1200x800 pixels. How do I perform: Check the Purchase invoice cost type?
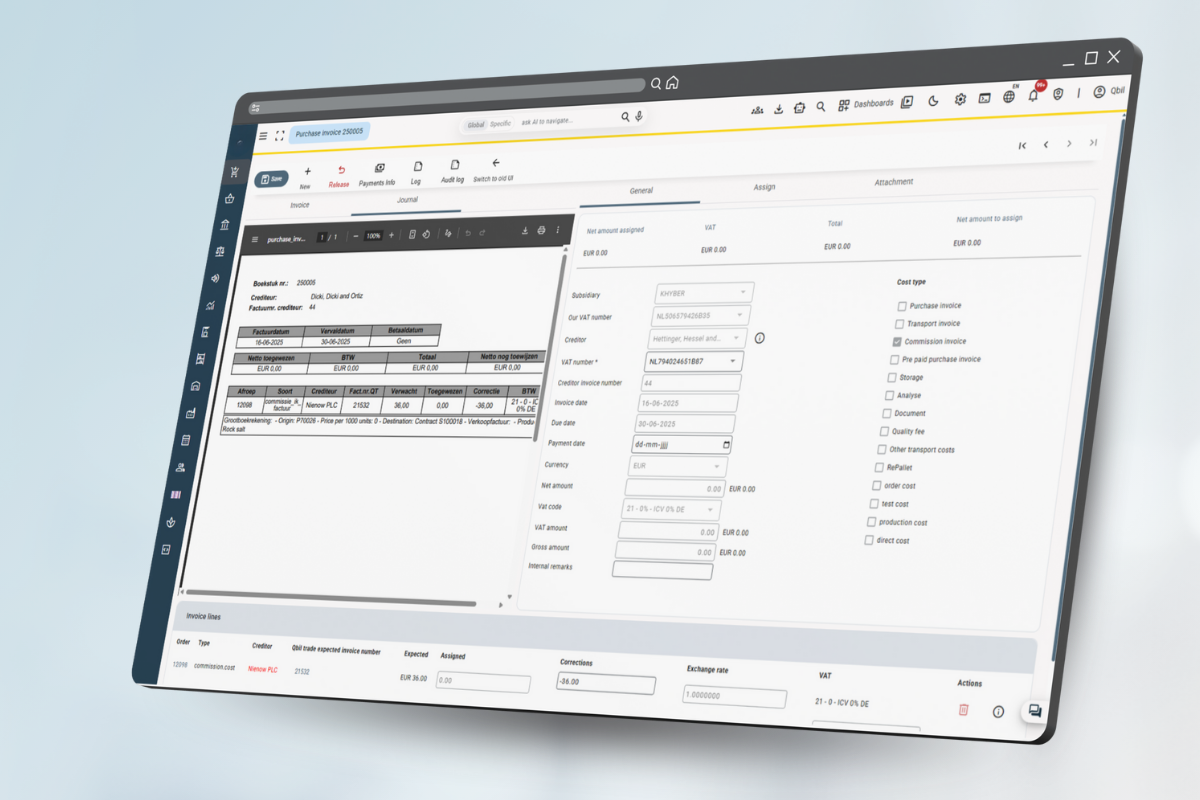(902, 306)
